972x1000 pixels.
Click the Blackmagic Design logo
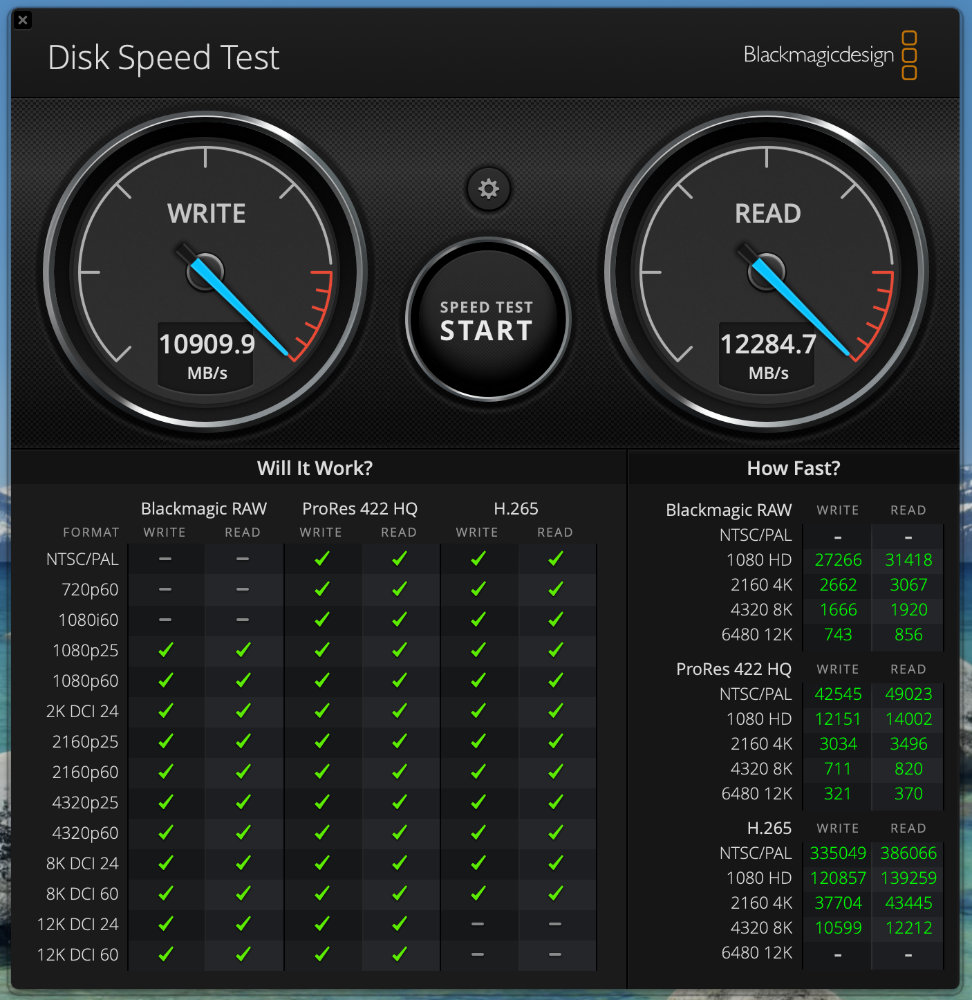pyautogui.click(x=820, y=55)
